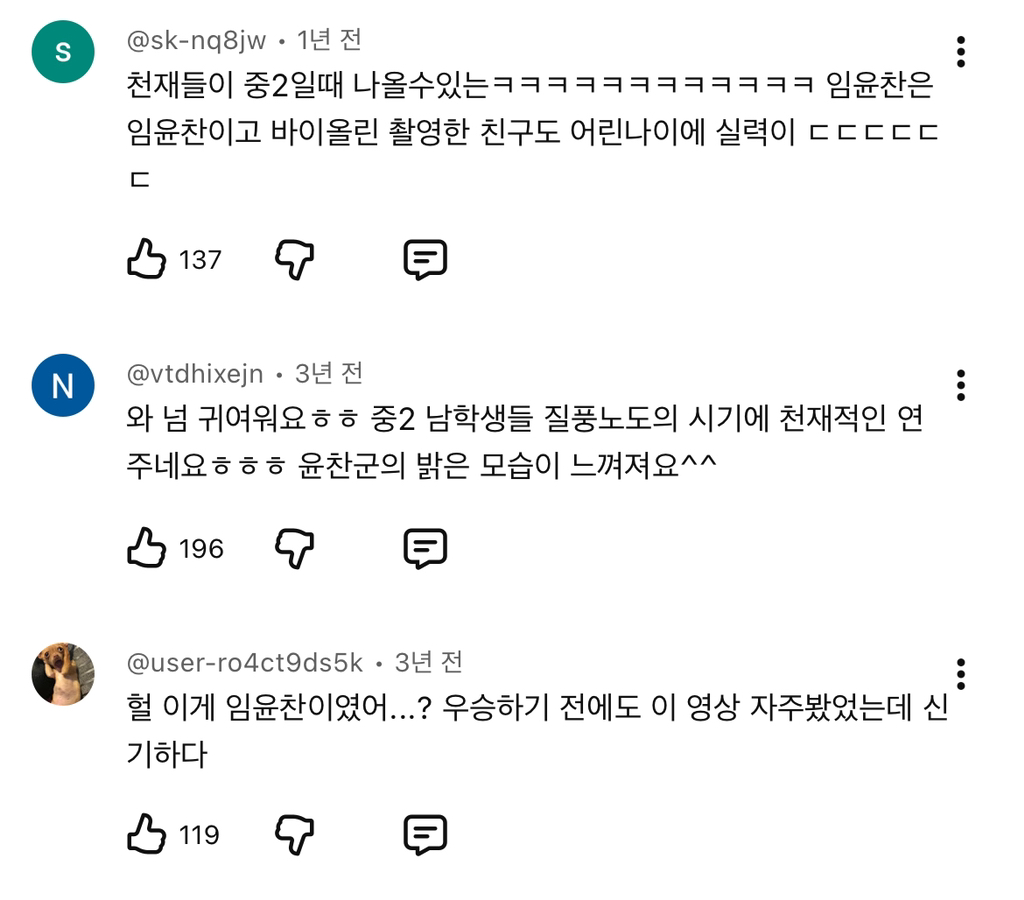Dislike the comment by @sk-nq8jw
1024x900 pixels.
click(x=294, y=260)
